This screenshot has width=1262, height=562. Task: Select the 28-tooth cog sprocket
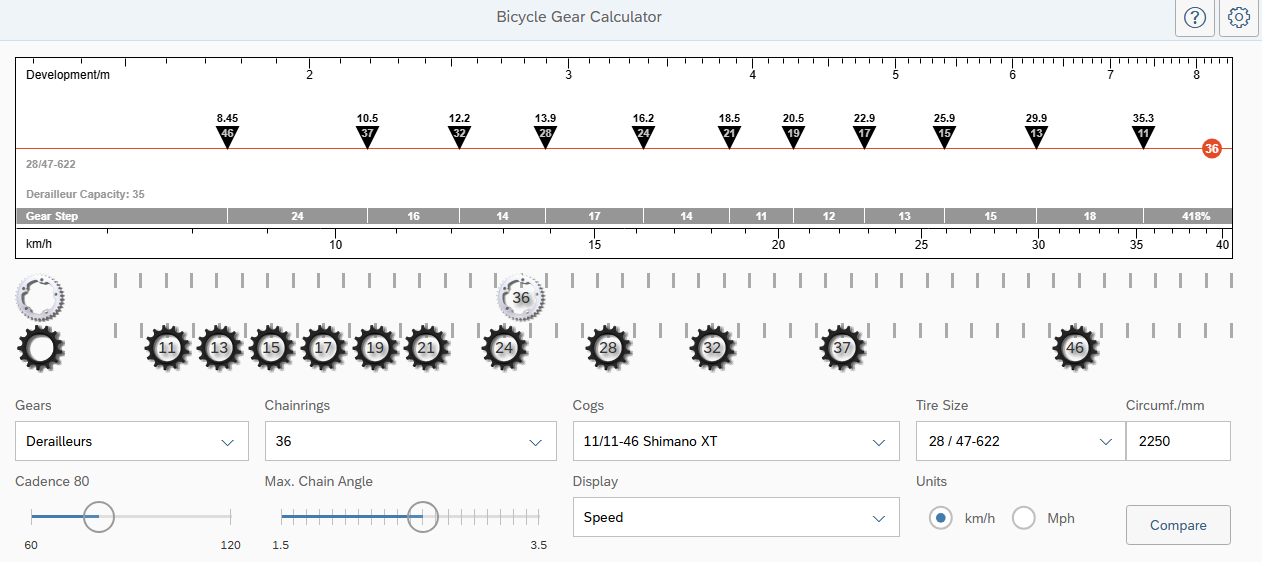pyautogui.click(x=608, y=348)
